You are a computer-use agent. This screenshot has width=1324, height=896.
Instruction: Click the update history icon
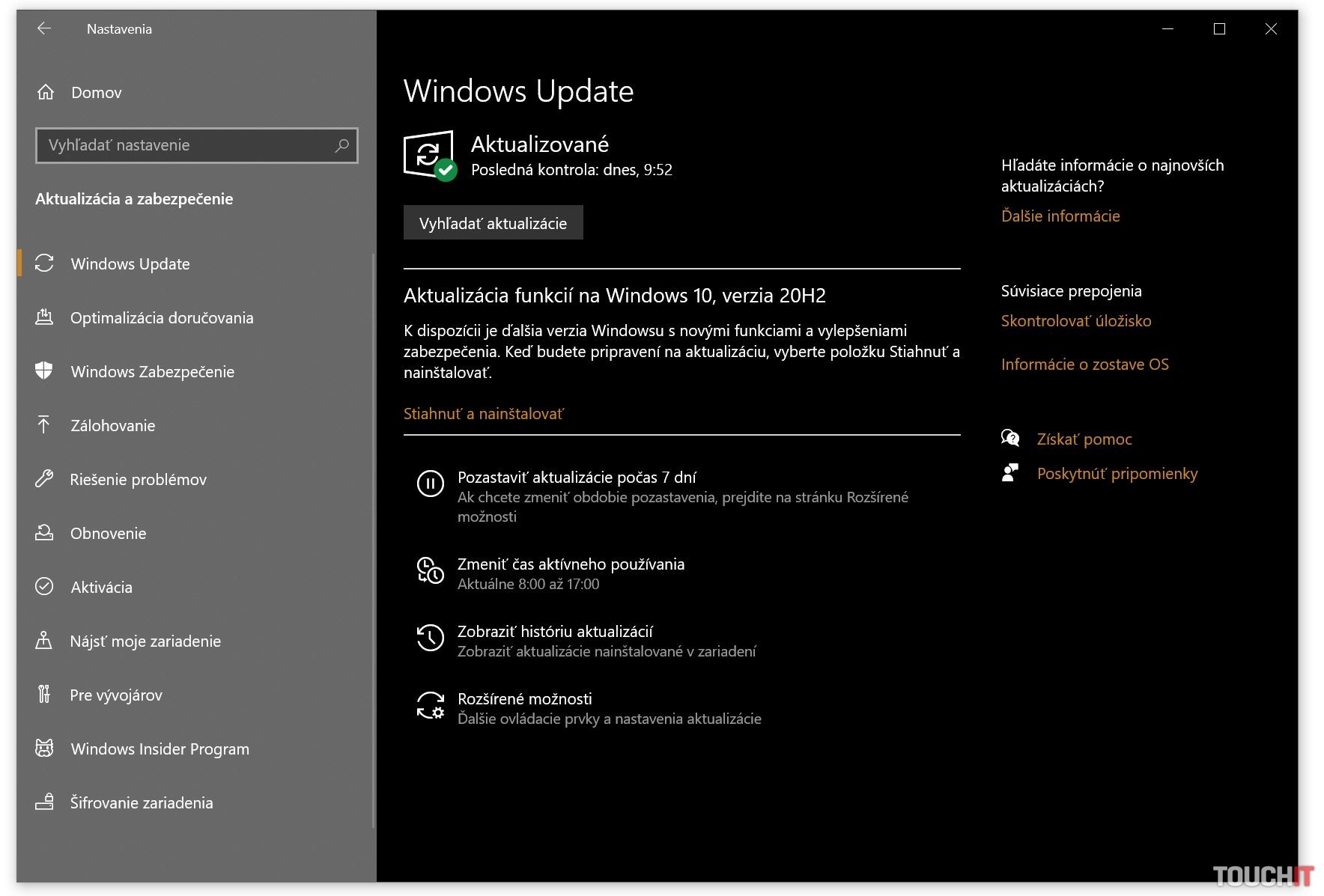pos(430,638)
